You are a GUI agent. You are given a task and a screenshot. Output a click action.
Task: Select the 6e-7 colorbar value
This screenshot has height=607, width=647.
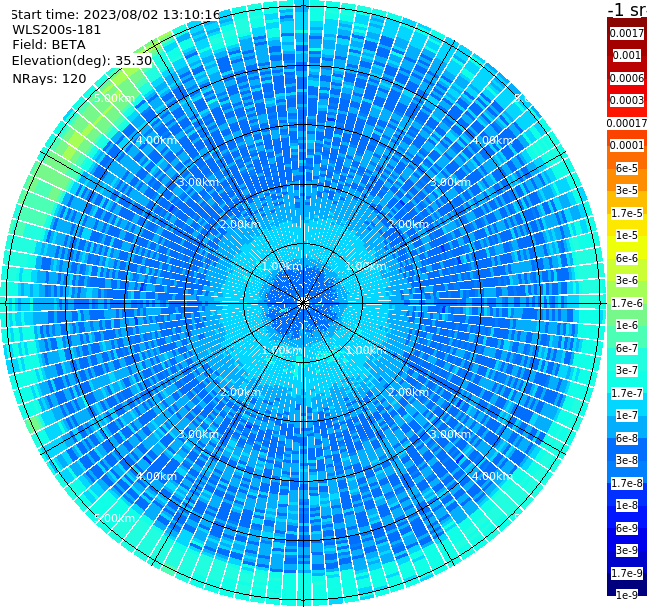point(627,348)
